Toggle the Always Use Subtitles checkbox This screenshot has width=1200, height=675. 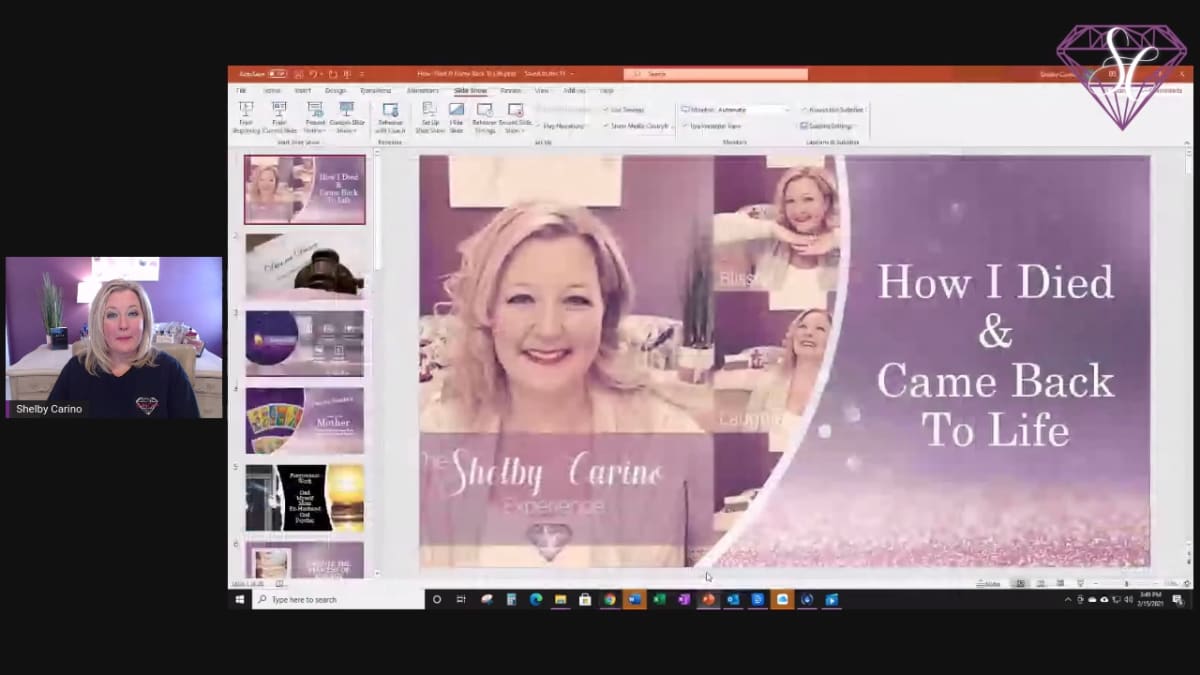coord(832,109)
